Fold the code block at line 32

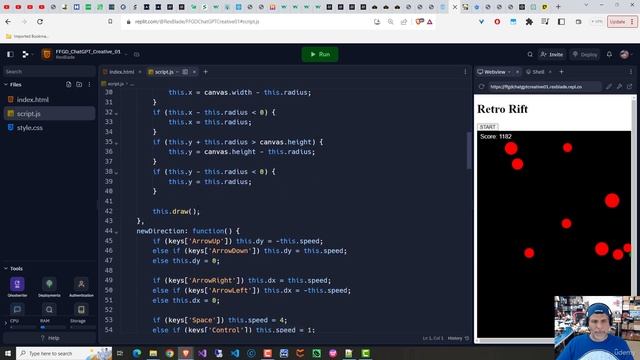coord(116,113)
